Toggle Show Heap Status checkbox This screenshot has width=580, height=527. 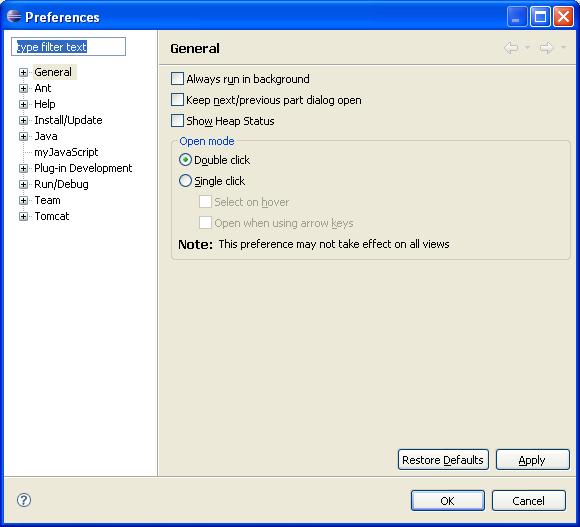[x=178, y=121]
